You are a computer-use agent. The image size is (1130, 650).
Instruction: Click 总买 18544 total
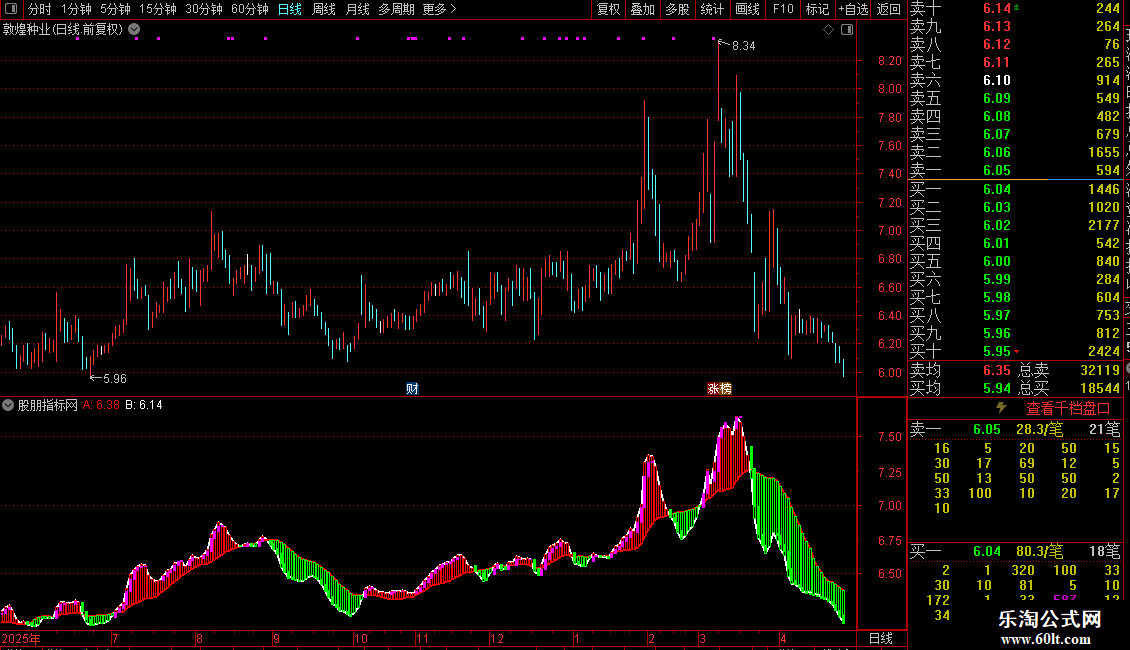(x=1069, y=388)
